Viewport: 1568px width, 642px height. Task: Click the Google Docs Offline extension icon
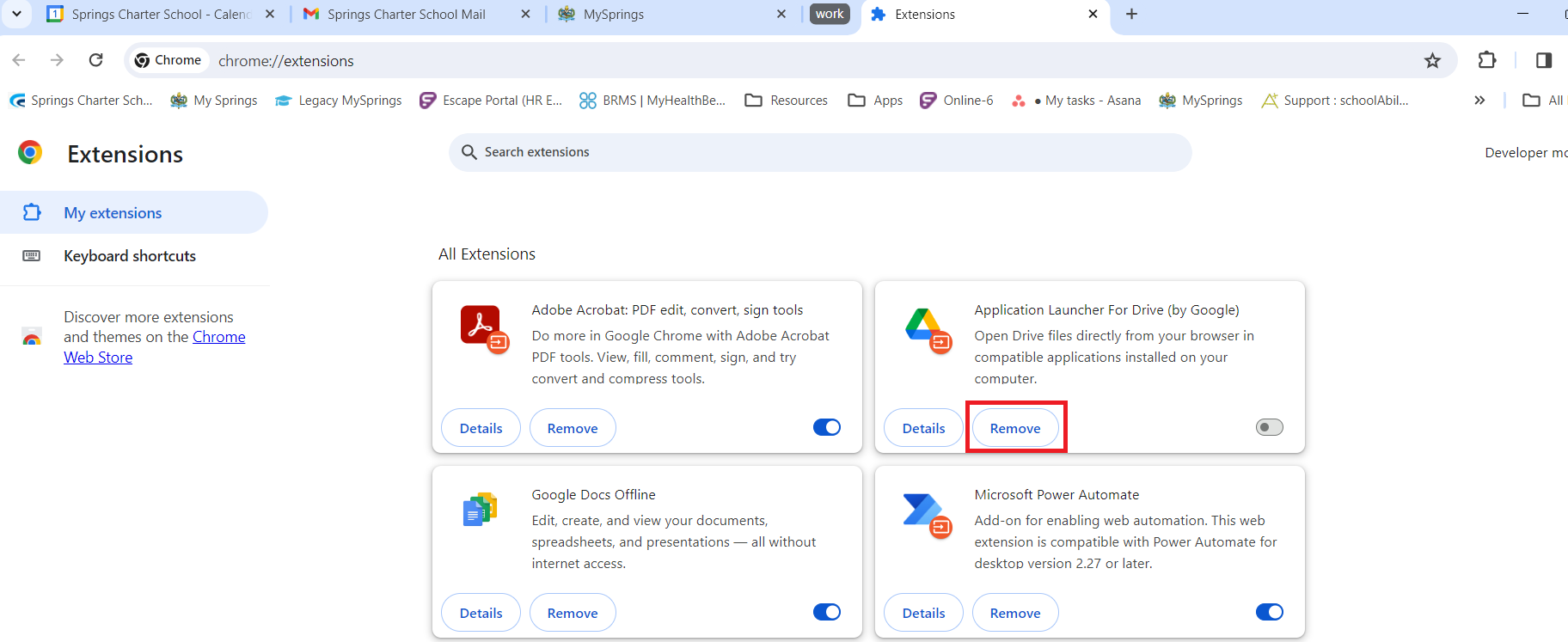pyautogui.click(x=481, y=511)
